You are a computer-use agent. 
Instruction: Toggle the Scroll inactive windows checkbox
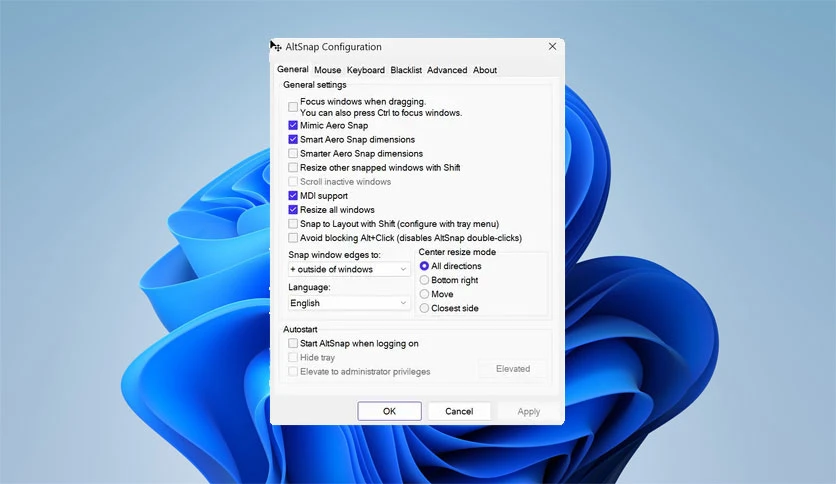pos(293,182)
